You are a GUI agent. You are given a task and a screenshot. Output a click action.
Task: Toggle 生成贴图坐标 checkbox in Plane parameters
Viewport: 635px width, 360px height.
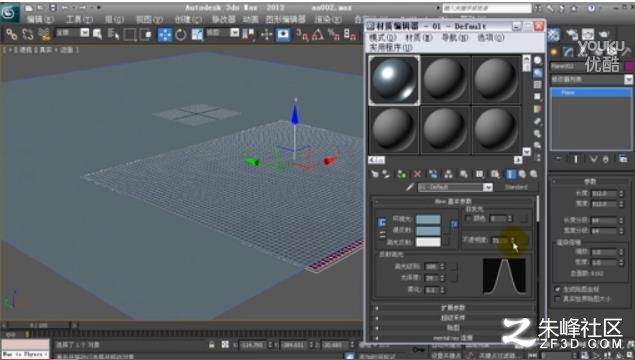pos(558,289)
